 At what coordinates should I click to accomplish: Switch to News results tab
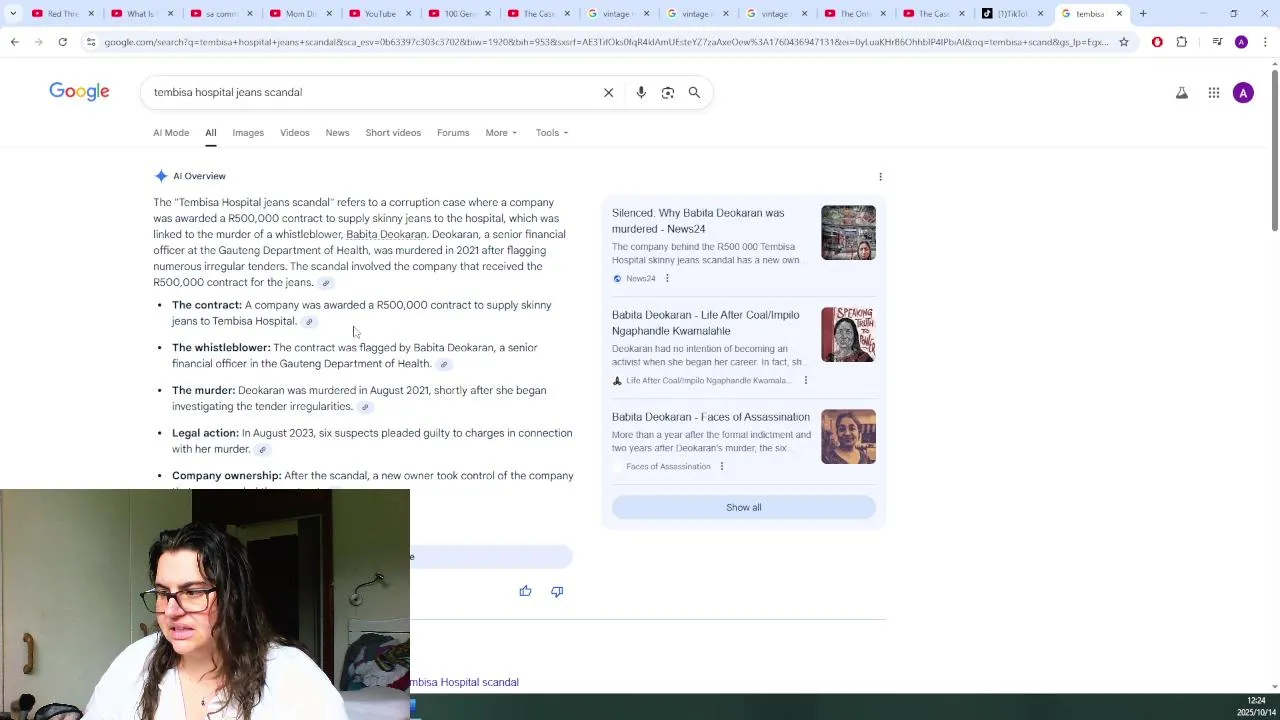[337, 133]
